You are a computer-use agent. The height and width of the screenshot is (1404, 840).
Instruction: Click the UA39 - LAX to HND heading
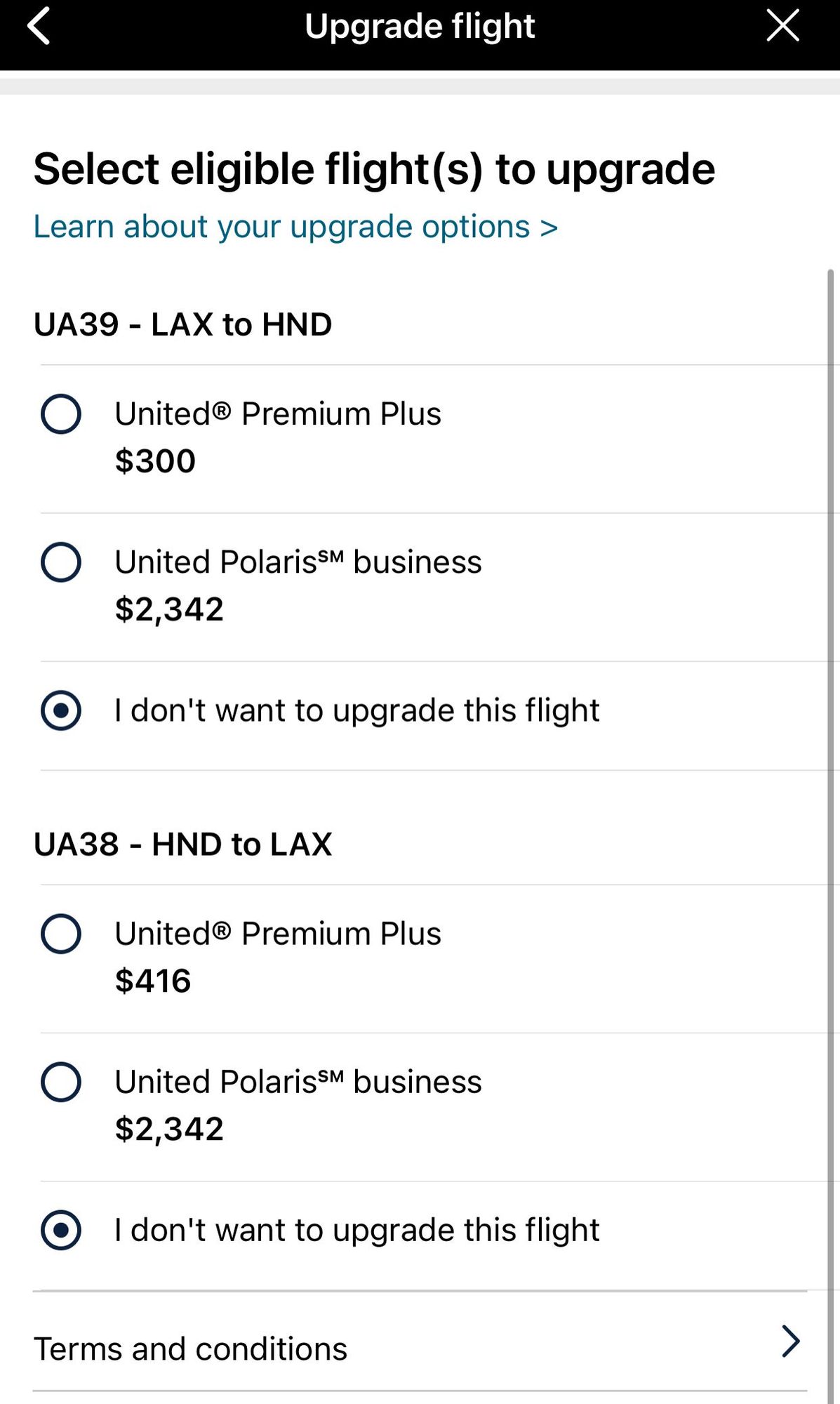pyautogui.click(x=182, y=324)
